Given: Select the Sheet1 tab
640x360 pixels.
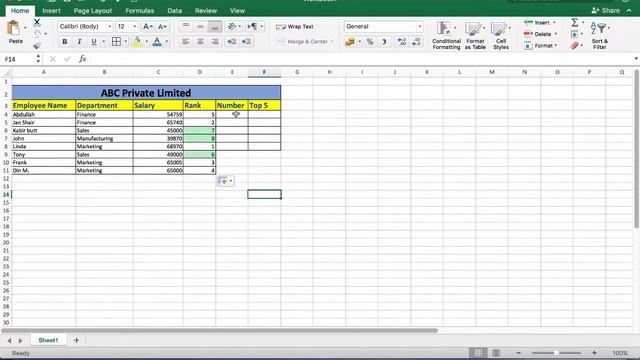Looking at the screenshot, I should [x=48, y=340].
